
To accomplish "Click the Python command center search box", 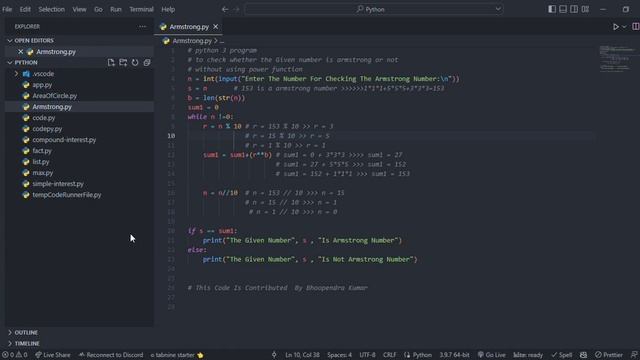I will (x=373, y=9).
